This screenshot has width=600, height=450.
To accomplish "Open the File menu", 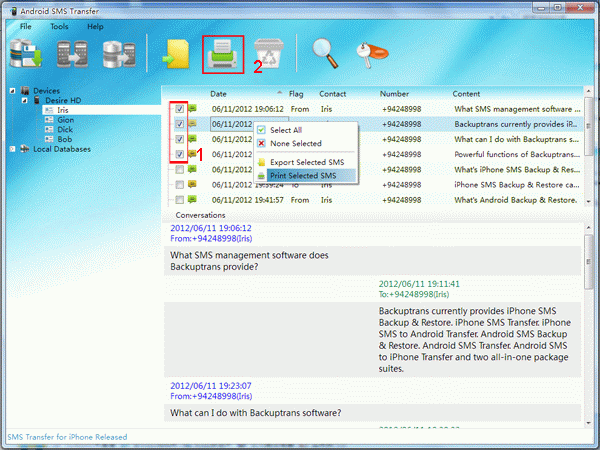I will pyautogui.click(x=26, y=26).
